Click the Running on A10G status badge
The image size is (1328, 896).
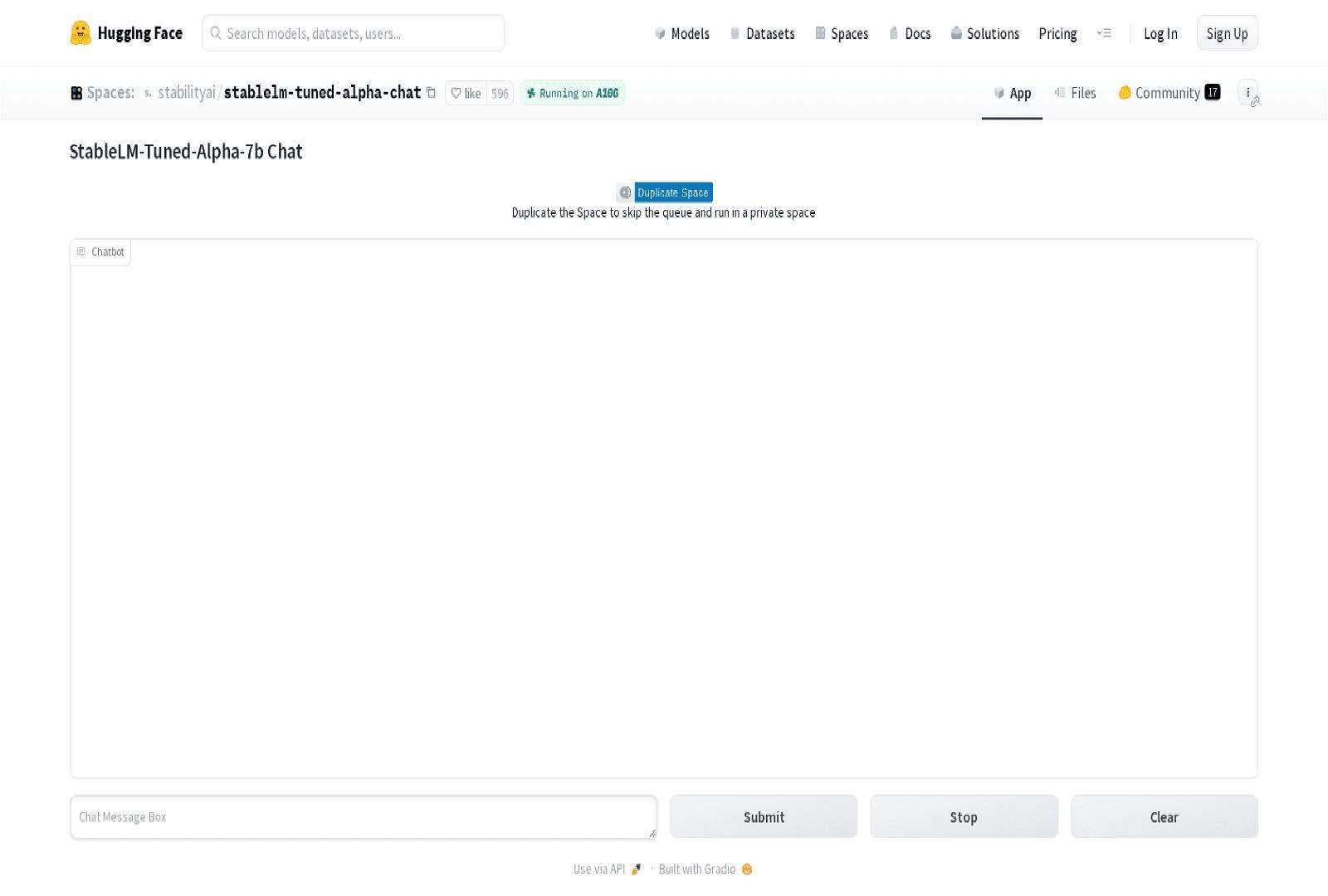(x=572, y=93)
